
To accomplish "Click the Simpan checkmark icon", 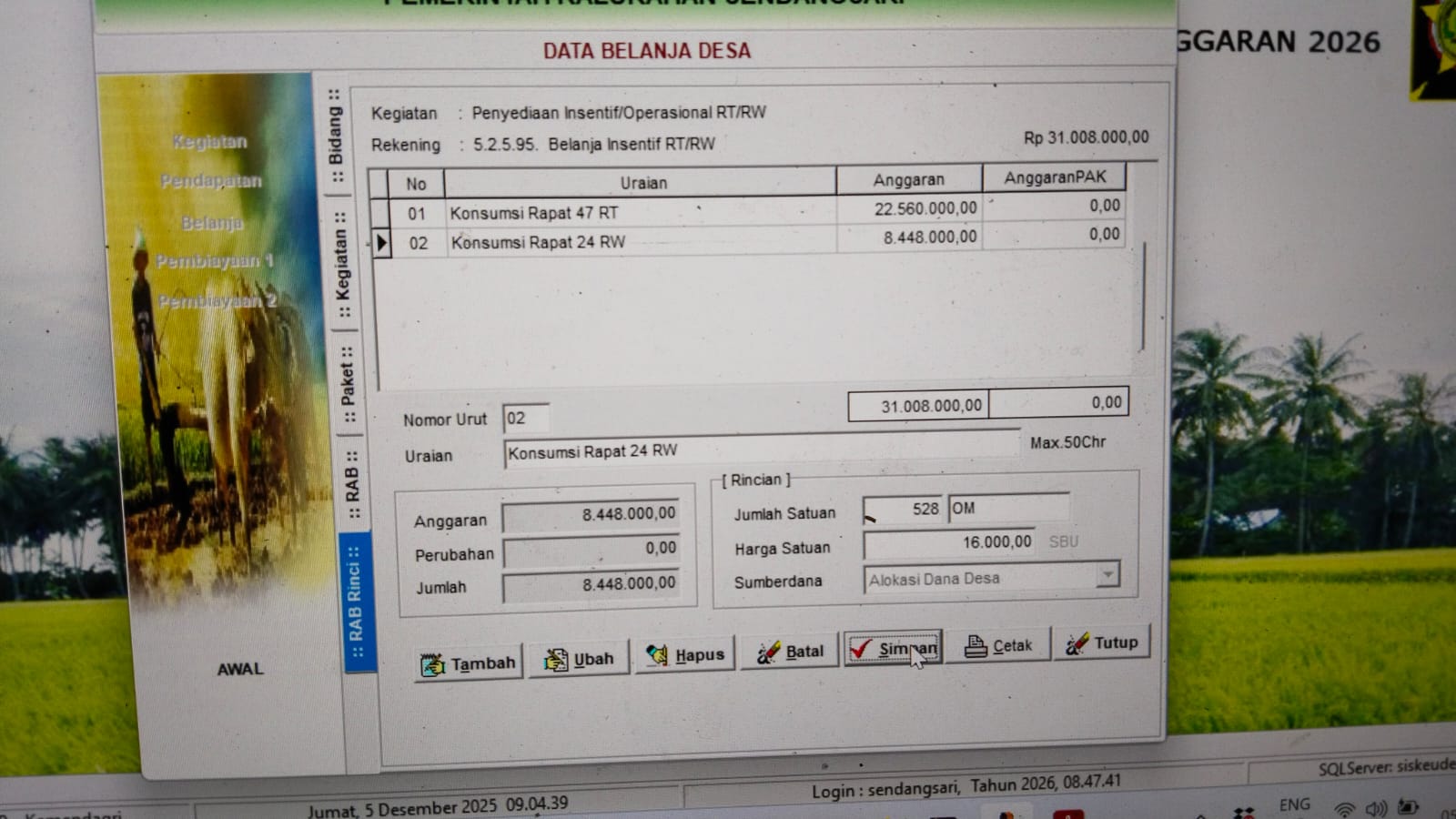I will point(860,649).
